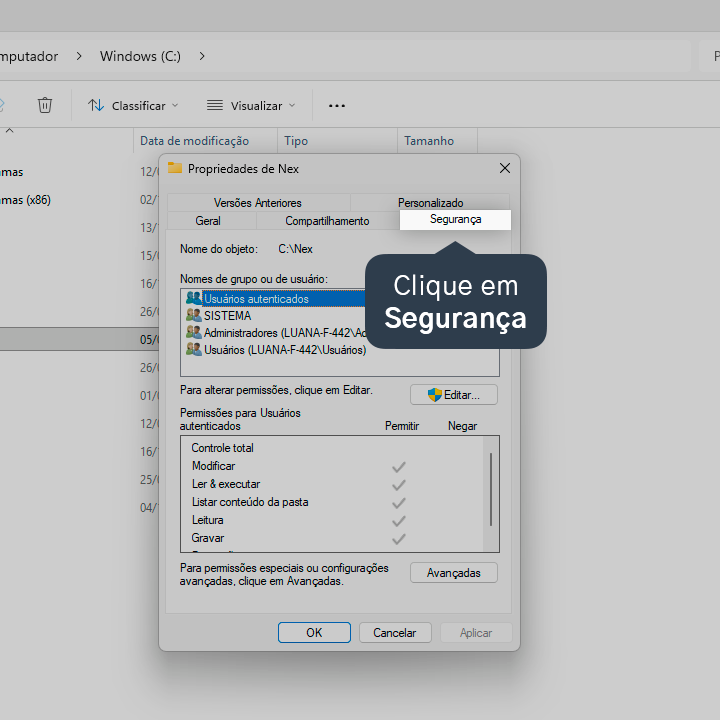720x720 pixels.
Task: Click the Controle total permission row
Action: tap(332, 448)
